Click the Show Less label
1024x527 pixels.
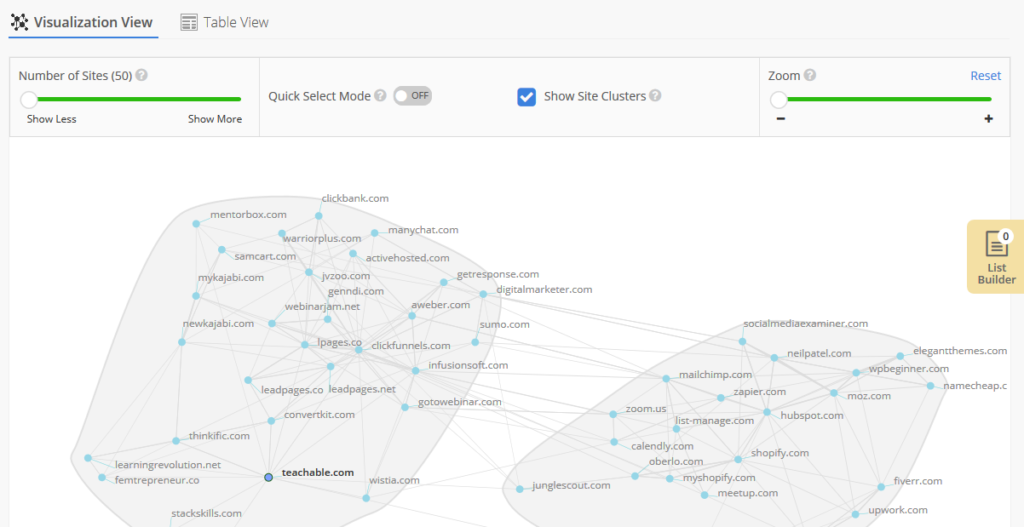[51, 119]
